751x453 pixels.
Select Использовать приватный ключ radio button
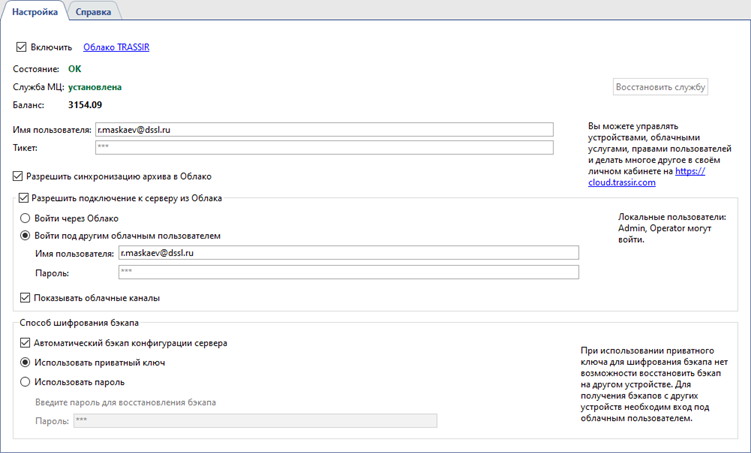25,361
